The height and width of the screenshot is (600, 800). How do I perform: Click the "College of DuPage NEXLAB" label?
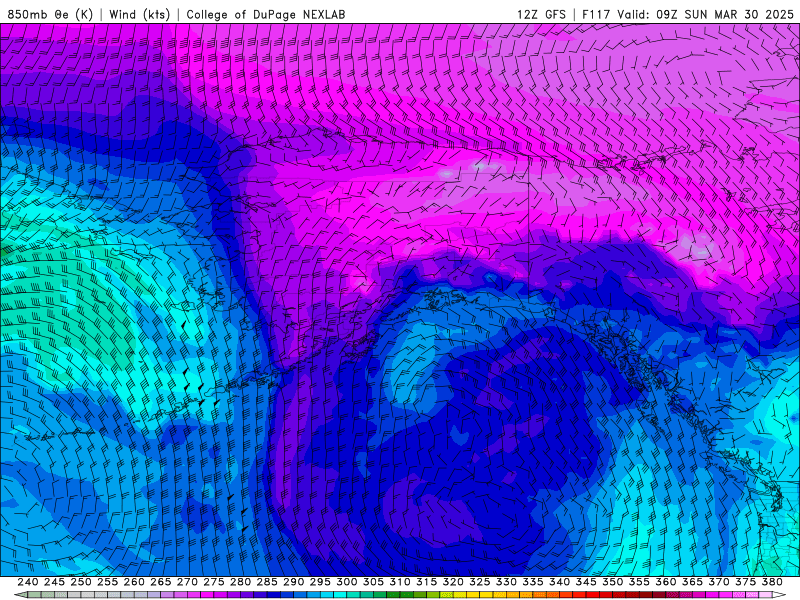coord(266,14)
